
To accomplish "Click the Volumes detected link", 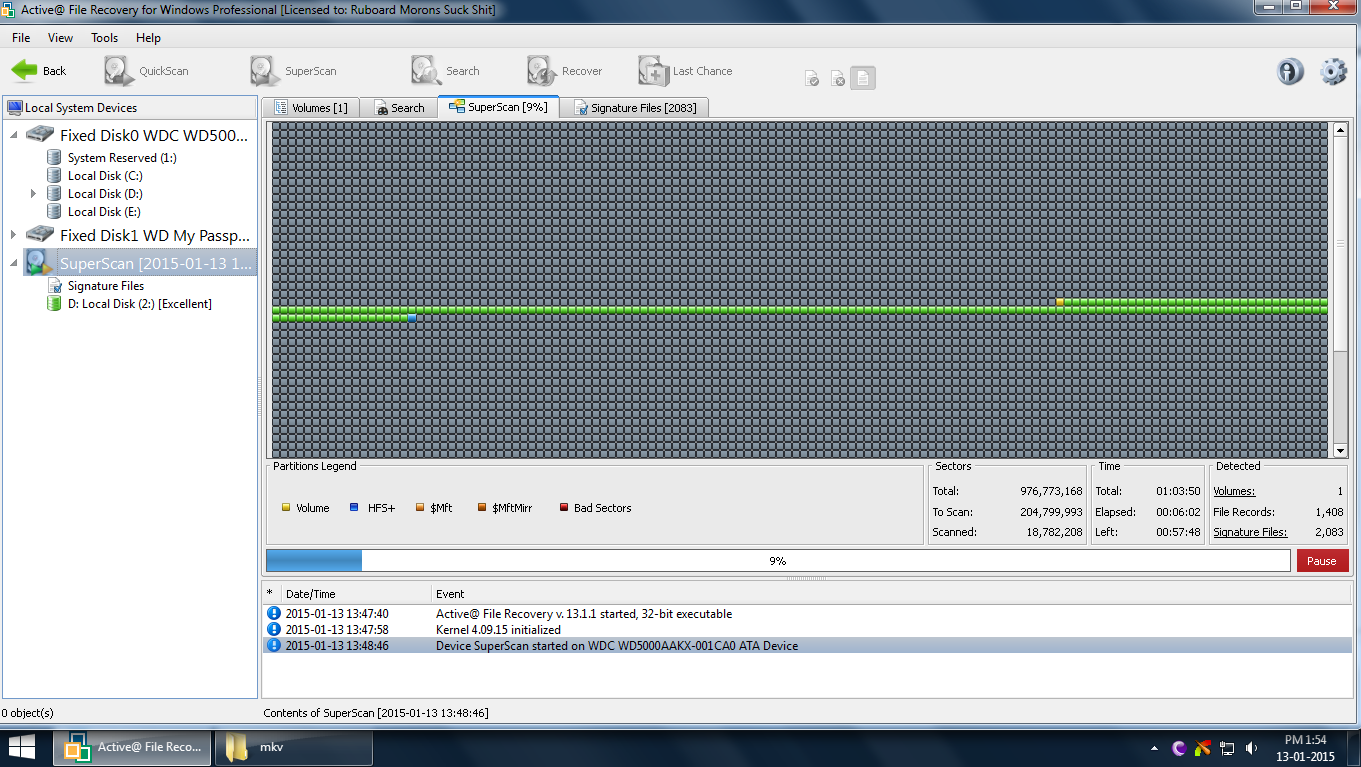I will point(1234,491).
